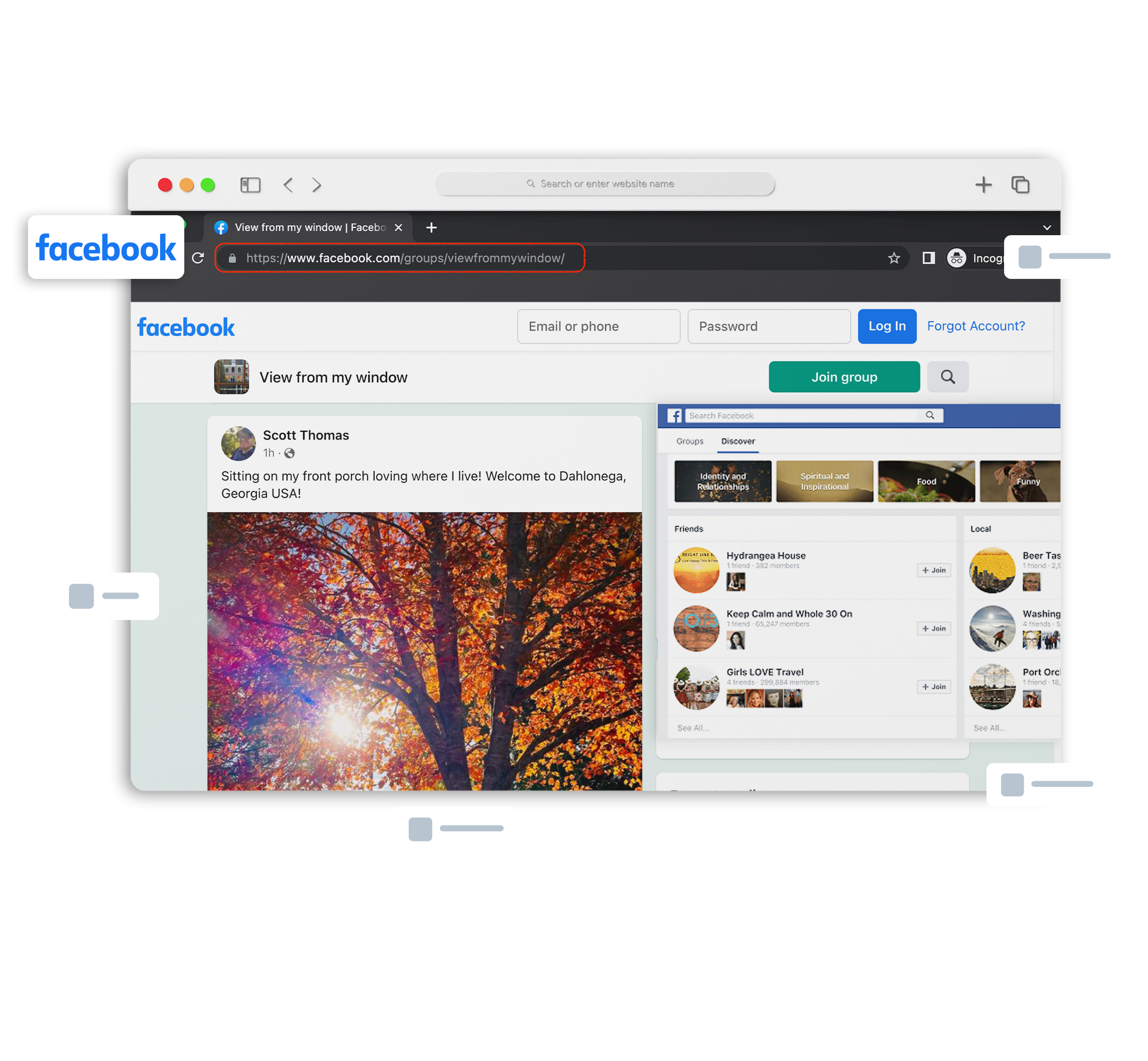This screenshot has height=1061, width=1148.
Task: Go back with the left arrow
Action: (x=289, y=185)
